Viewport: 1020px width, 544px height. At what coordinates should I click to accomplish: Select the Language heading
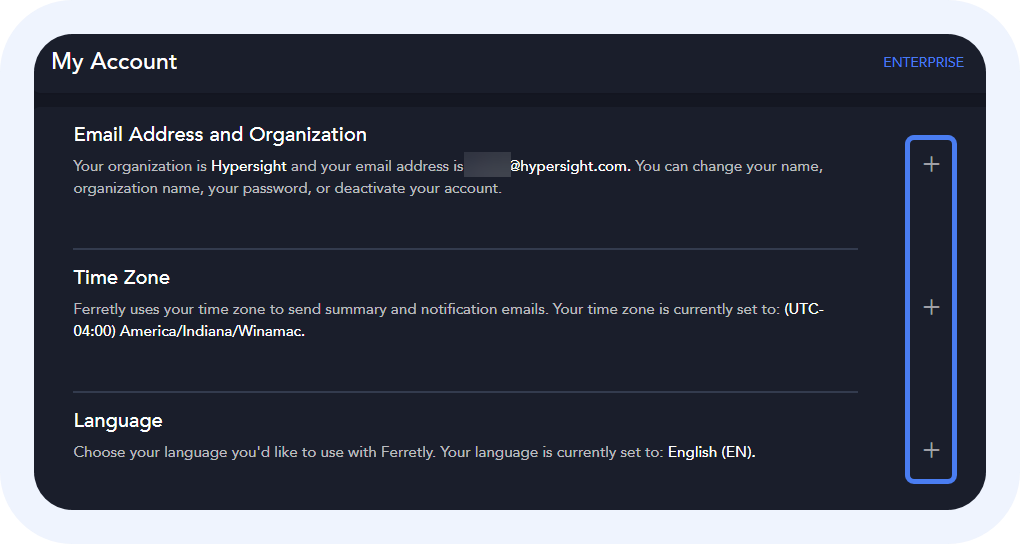pos(118,420)
